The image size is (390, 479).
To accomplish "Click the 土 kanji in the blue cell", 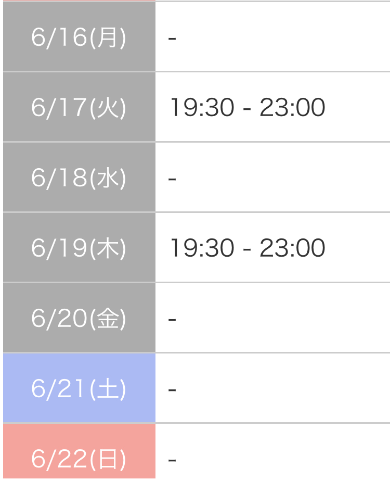I will pos(108,389).
